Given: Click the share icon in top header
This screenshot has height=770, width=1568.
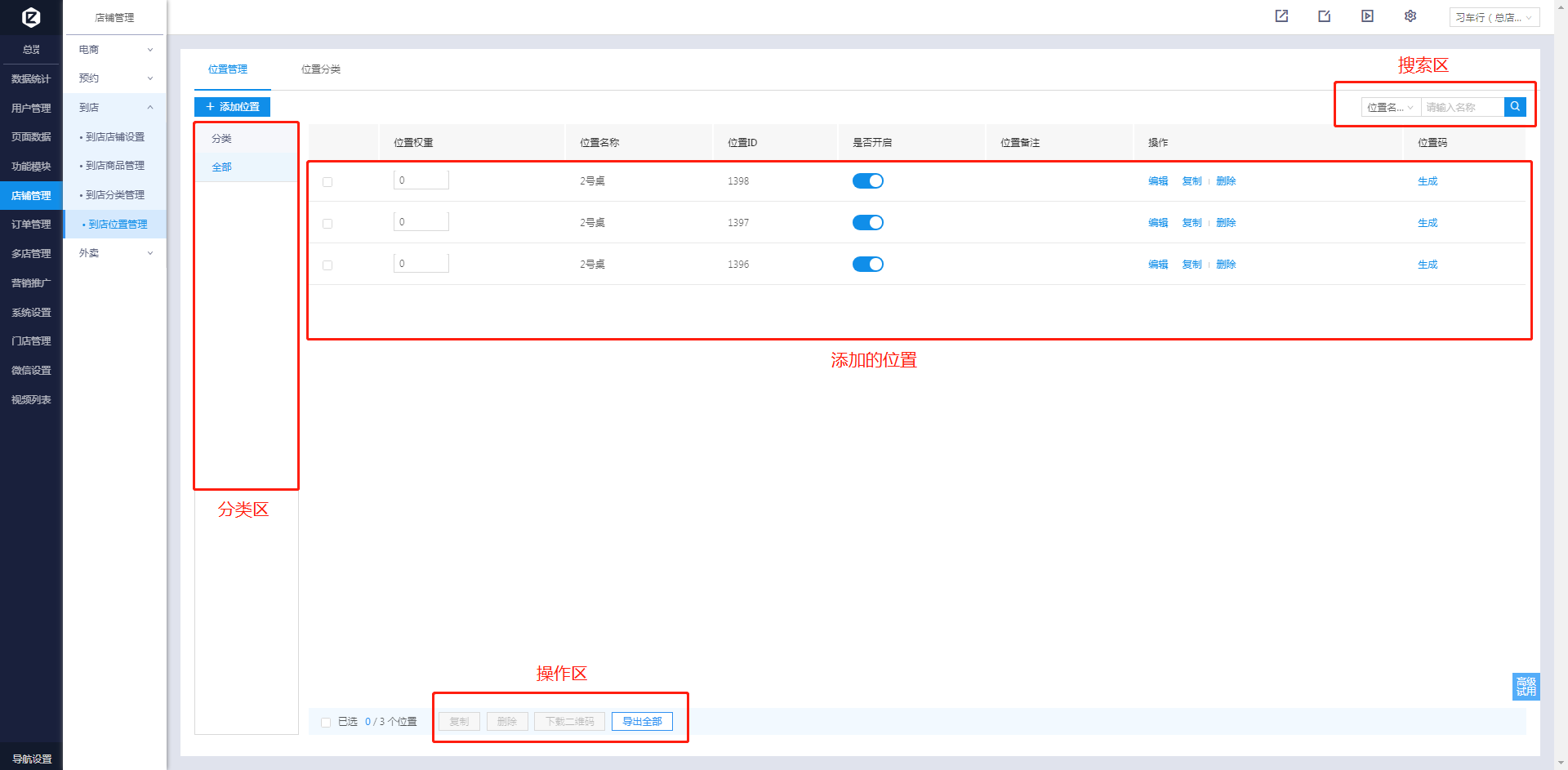Looking at the screenshot, I should point(1324,16).
